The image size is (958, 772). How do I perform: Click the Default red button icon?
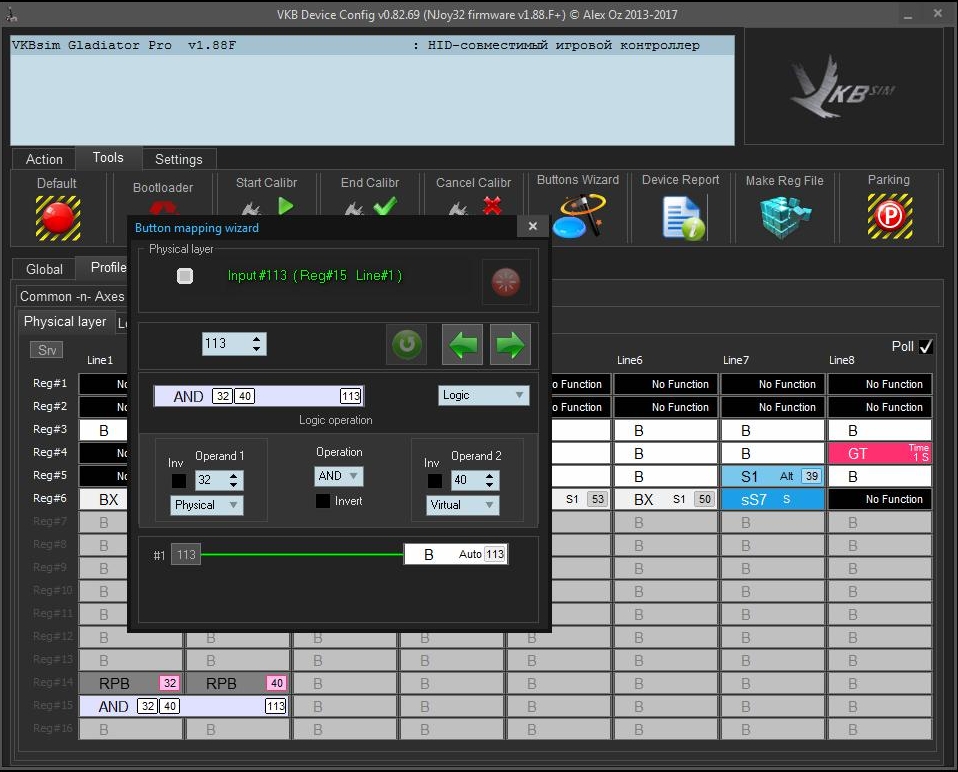(58, 218)
